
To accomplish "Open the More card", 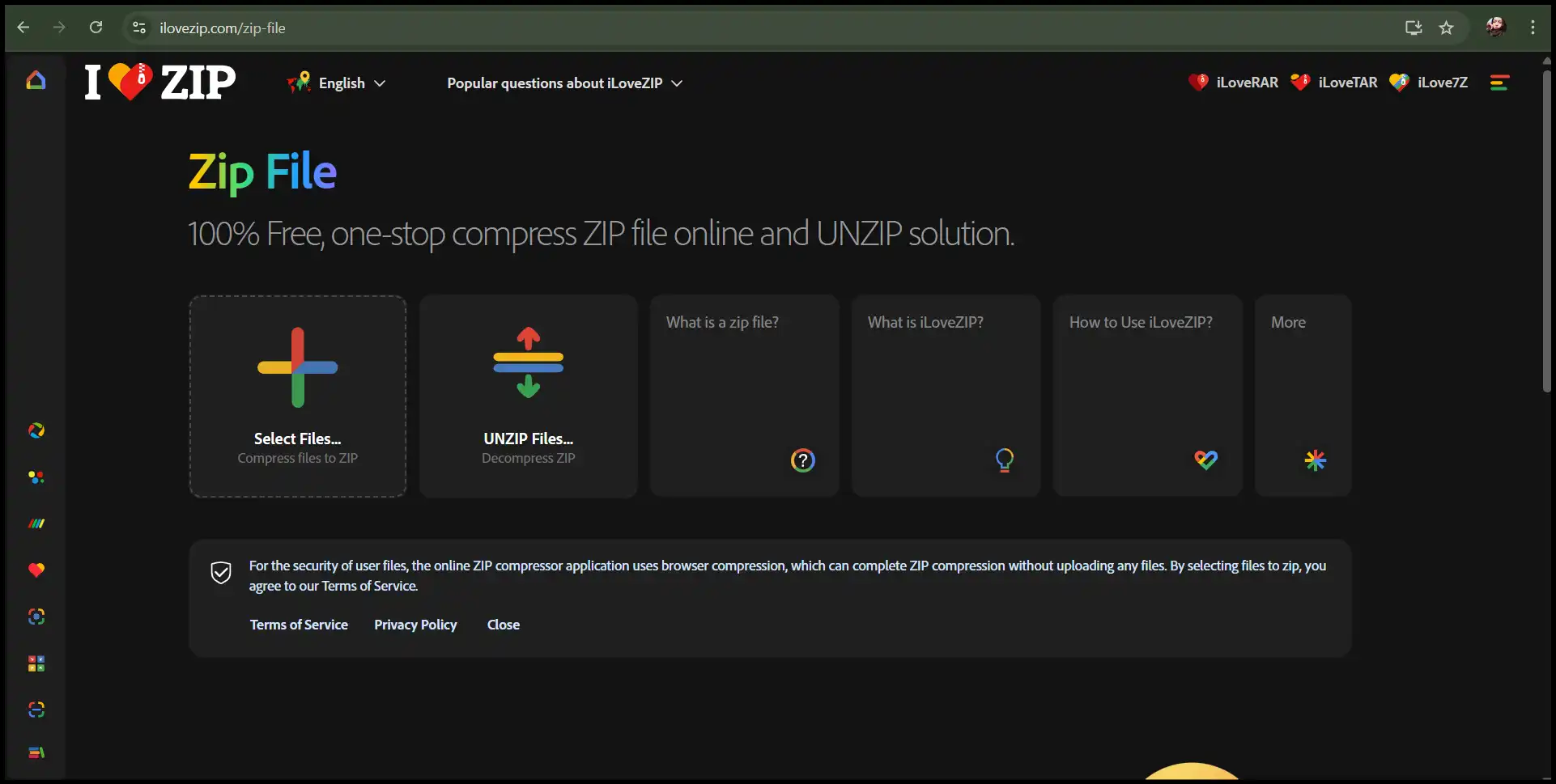I will tap(1303, 396).
